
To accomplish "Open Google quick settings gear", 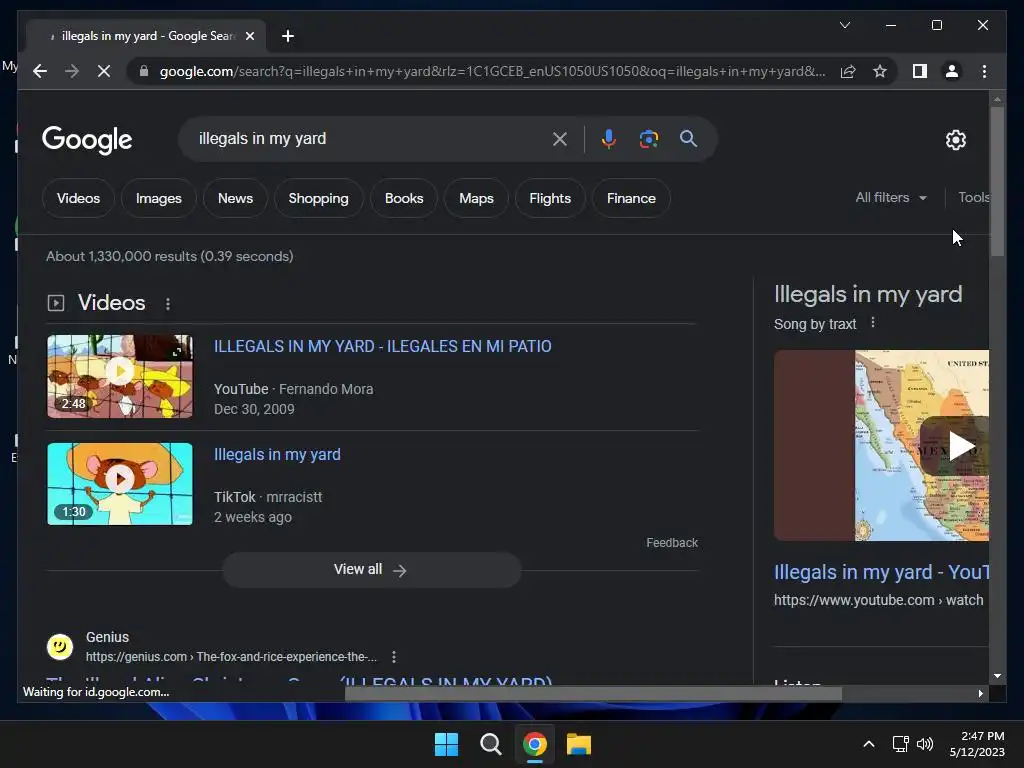I will 955,139.
